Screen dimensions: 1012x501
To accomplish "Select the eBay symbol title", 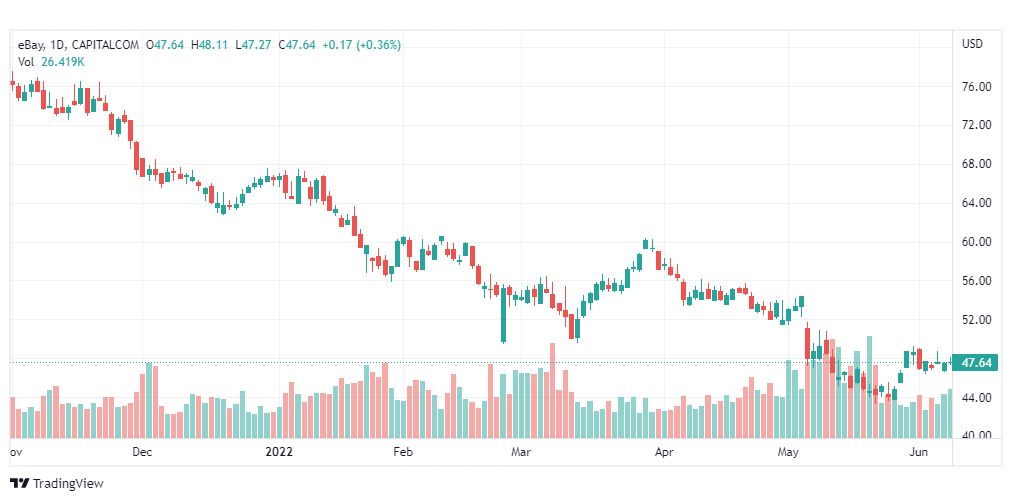I will point(30,45).
